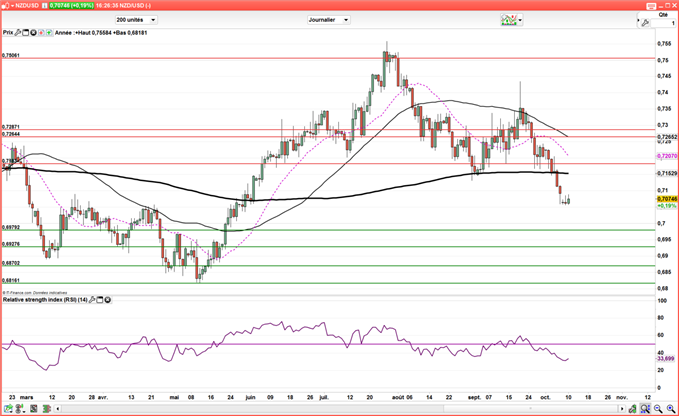
Task: Click the second bottom-left toolbar icon with dropdown
Action: (x=20, y=408)
